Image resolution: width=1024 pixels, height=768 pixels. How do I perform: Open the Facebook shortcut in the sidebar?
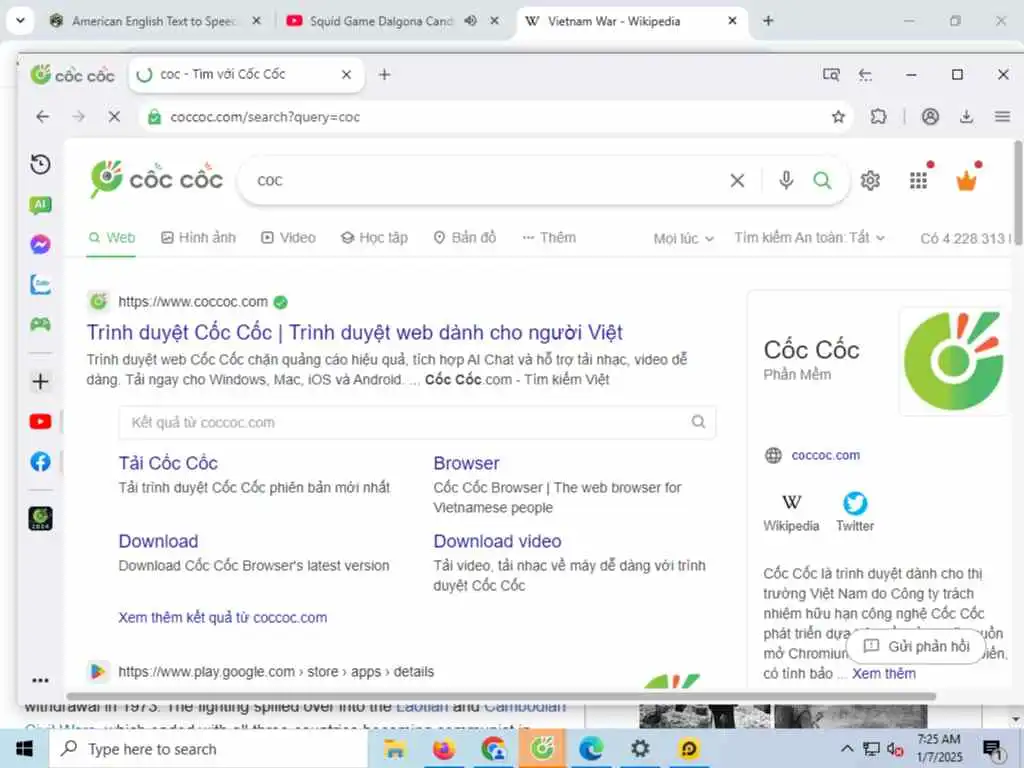tap(40, 462)
